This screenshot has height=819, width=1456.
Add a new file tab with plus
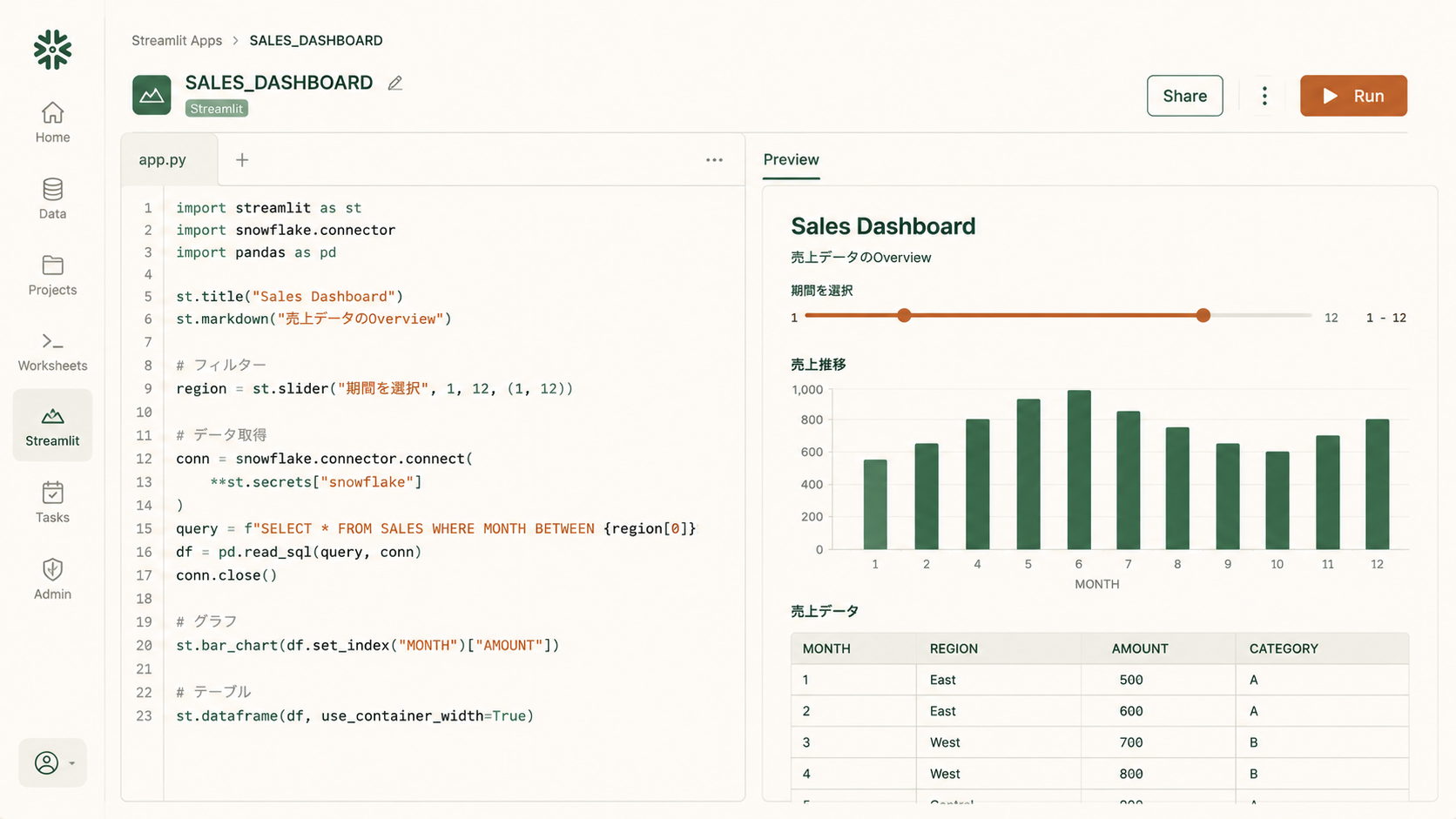pos(242,159)
